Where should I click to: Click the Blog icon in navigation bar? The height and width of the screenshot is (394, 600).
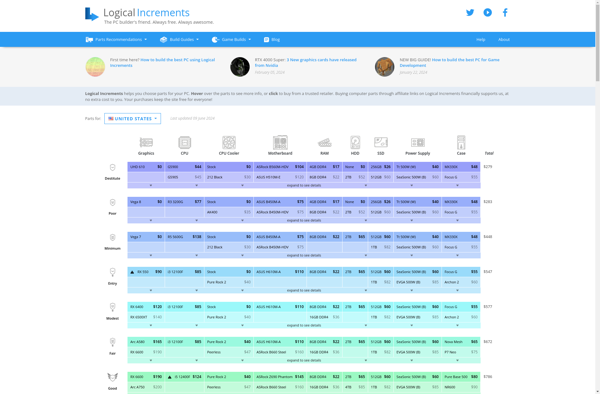click(x=266, y=39)
